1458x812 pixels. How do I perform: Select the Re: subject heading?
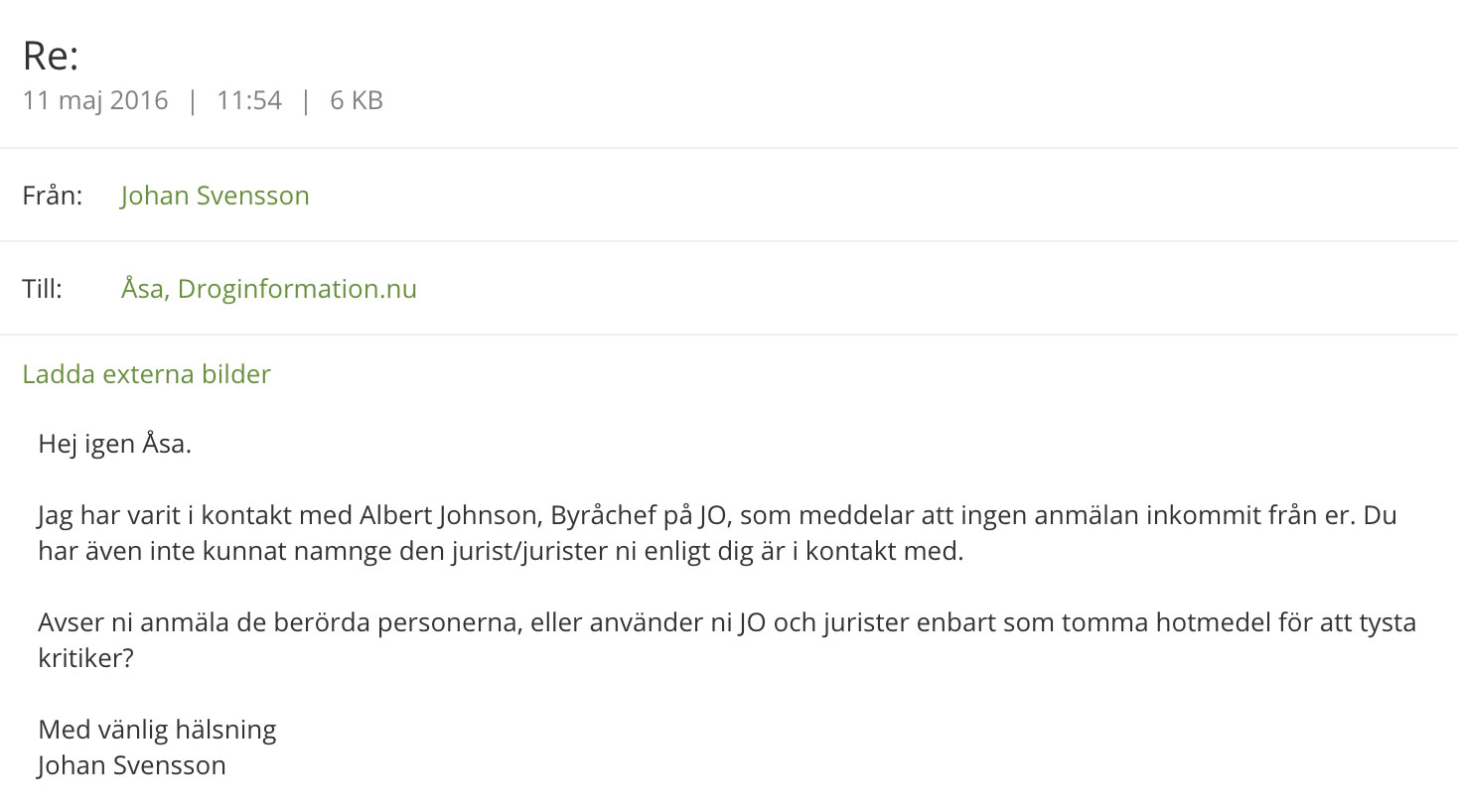click(51, 56)
